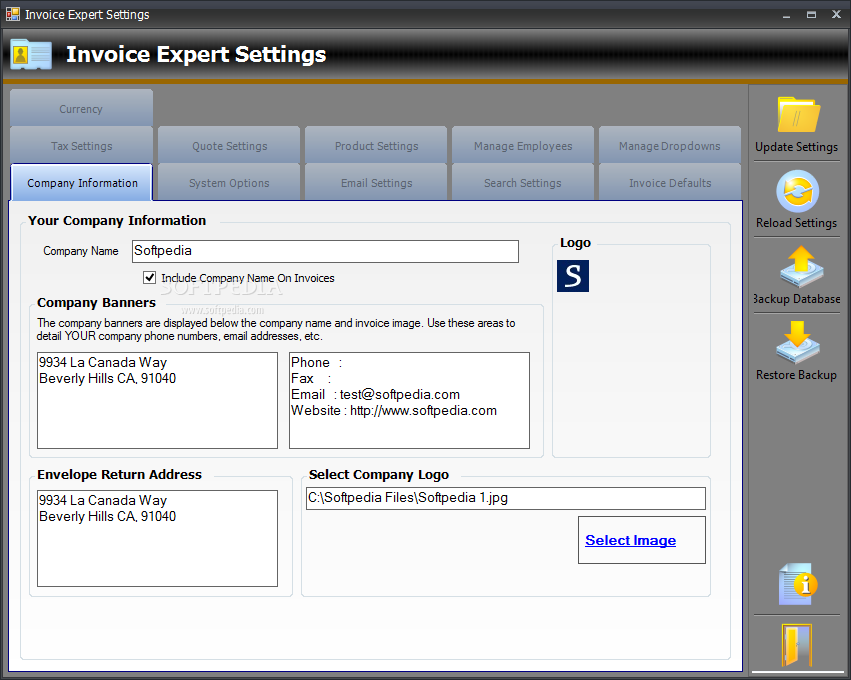Screen dimensions: 851x680
Task: Click the Backup Database arrow icon
Action: [801, 266]
